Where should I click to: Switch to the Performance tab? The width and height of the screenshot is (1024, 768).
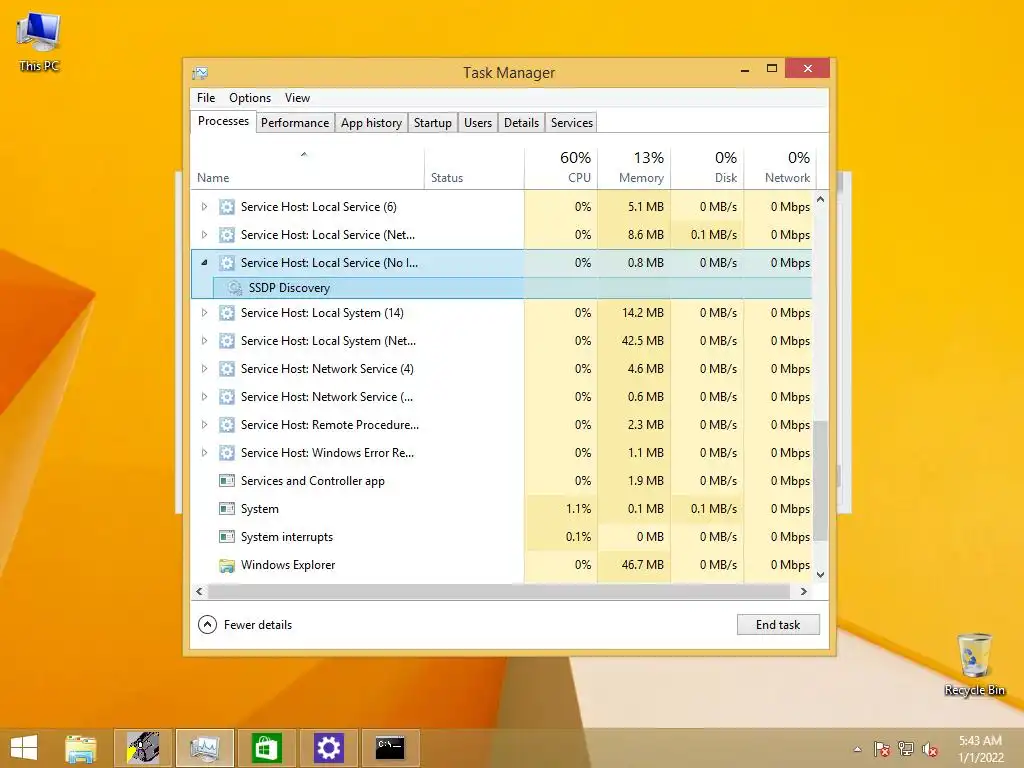point(295,123)
